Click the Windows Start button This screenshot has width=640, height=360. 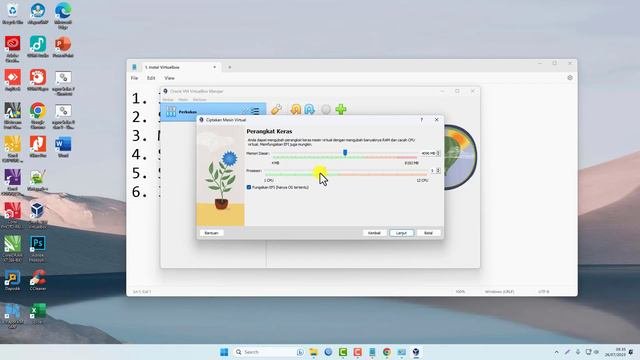point(224,352)
